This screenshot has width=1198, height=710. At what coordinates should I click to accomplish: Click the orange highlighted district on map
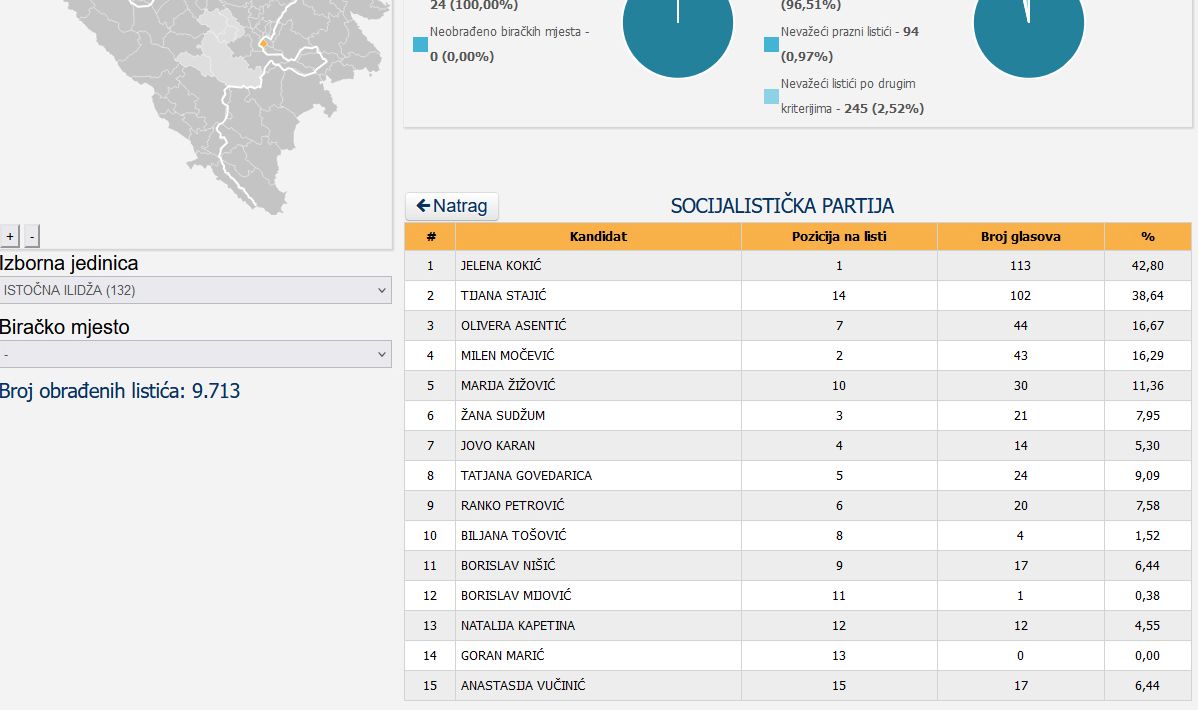264,44
